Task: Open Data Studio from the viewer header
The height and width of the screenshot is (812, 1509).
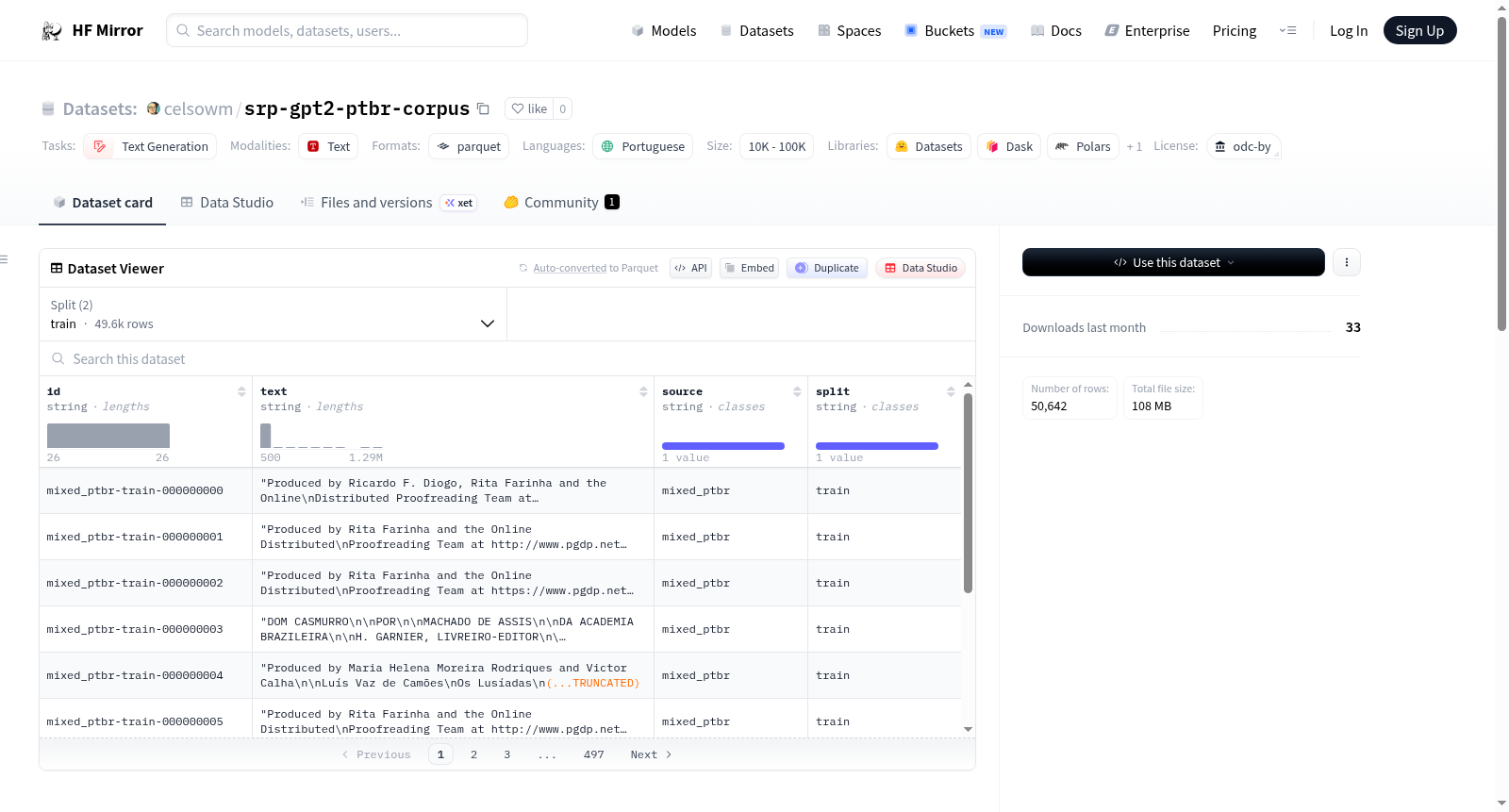Action: [920, 268]
